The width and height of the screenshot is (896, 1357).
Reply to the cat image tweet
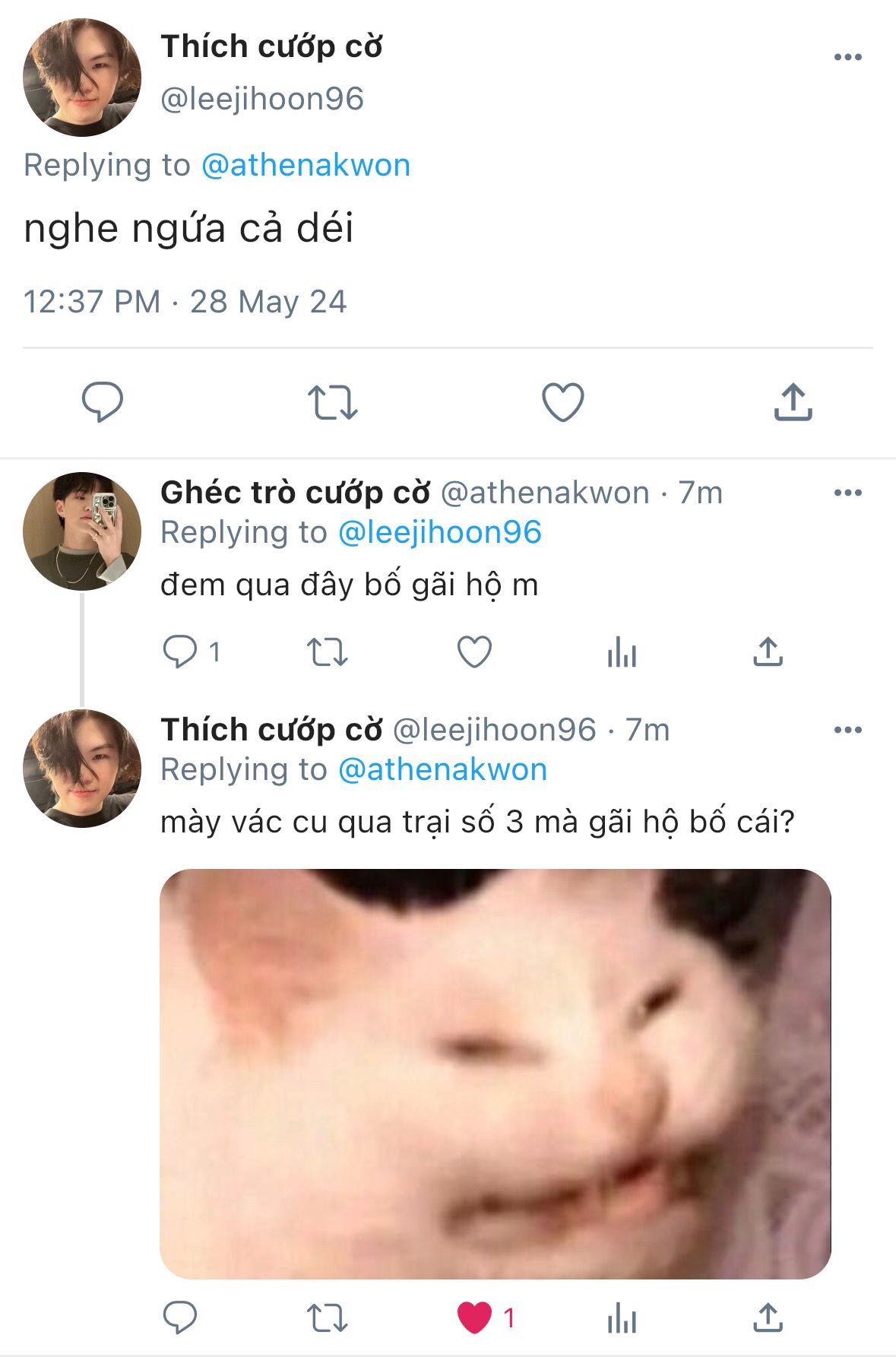coord(181,1317)
